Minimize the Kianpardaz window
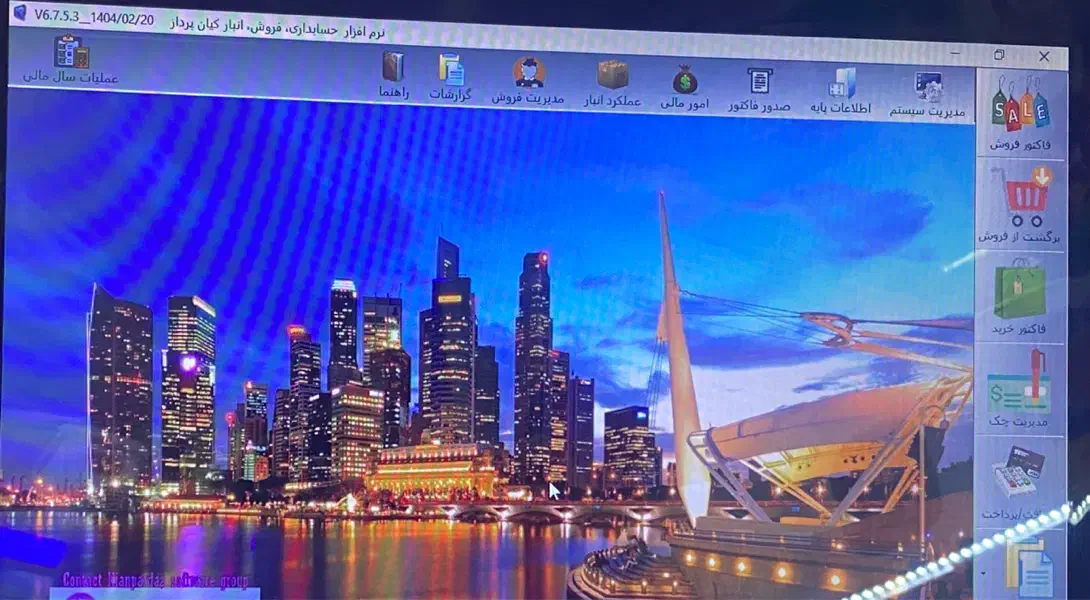The height and width of the screenshot is (600, 1090). (957, 53)
